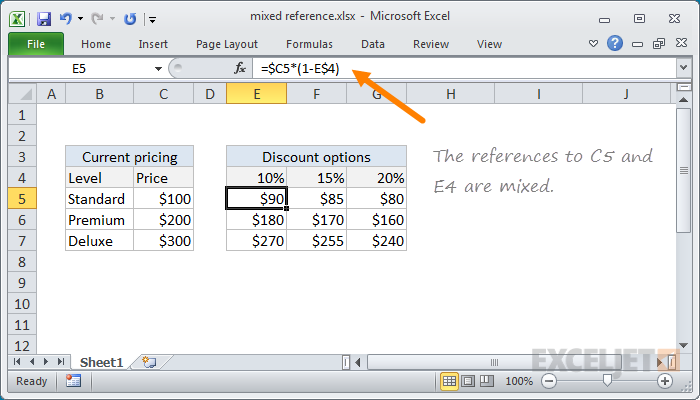Click the zoom slider handle
The image size is (700, 400).
[607, 381]
